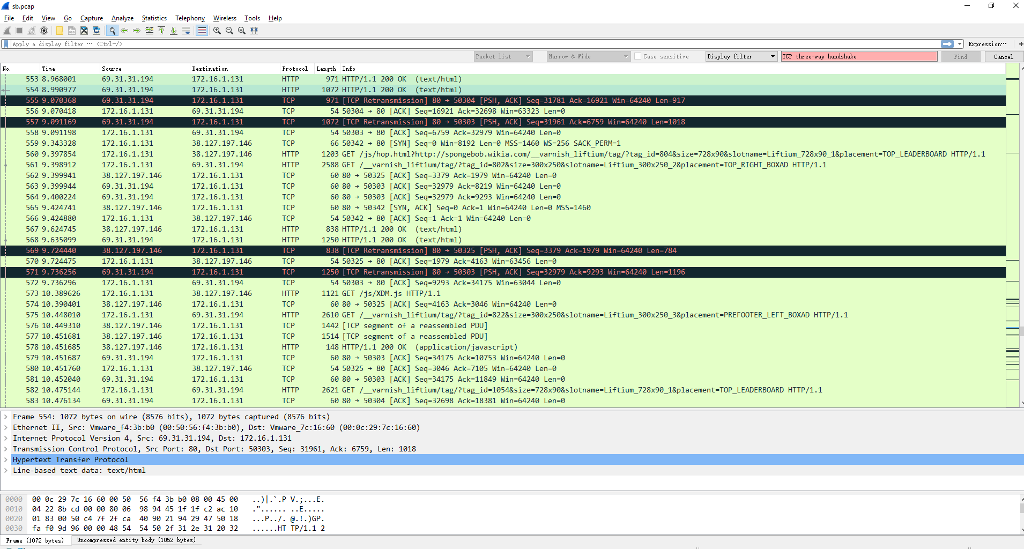Toggle packet list colorization

[x=202, y=31]
